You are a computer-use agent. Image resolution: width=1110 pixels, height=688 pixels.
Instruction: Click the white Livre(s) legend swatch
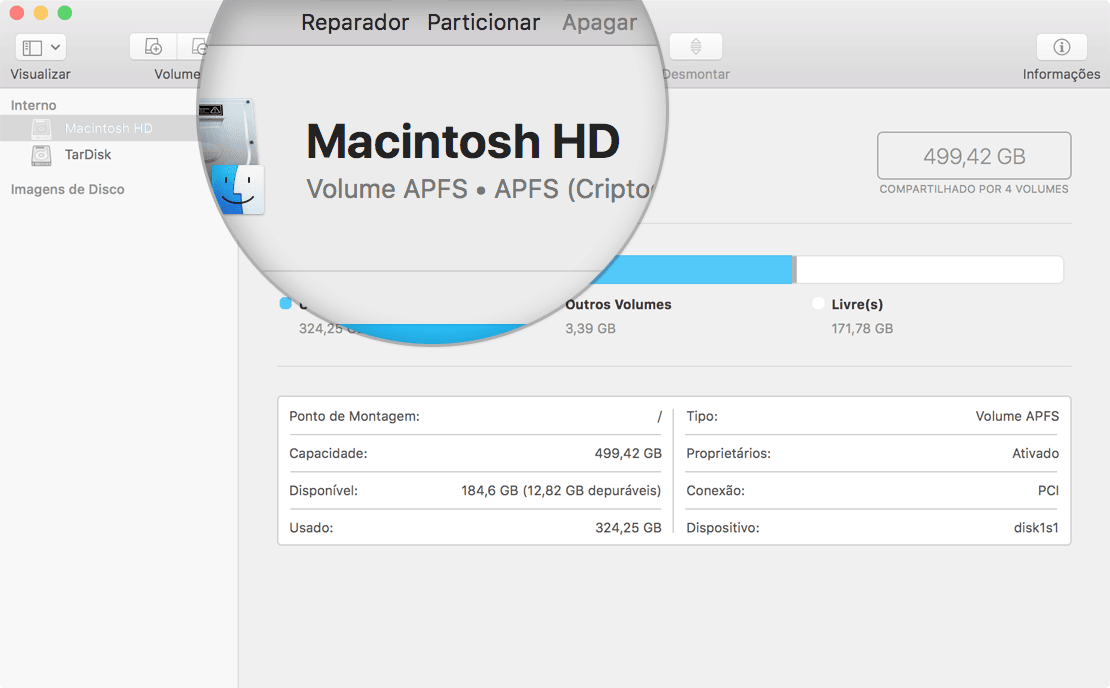pyautogui.click(x=818, y=304)
